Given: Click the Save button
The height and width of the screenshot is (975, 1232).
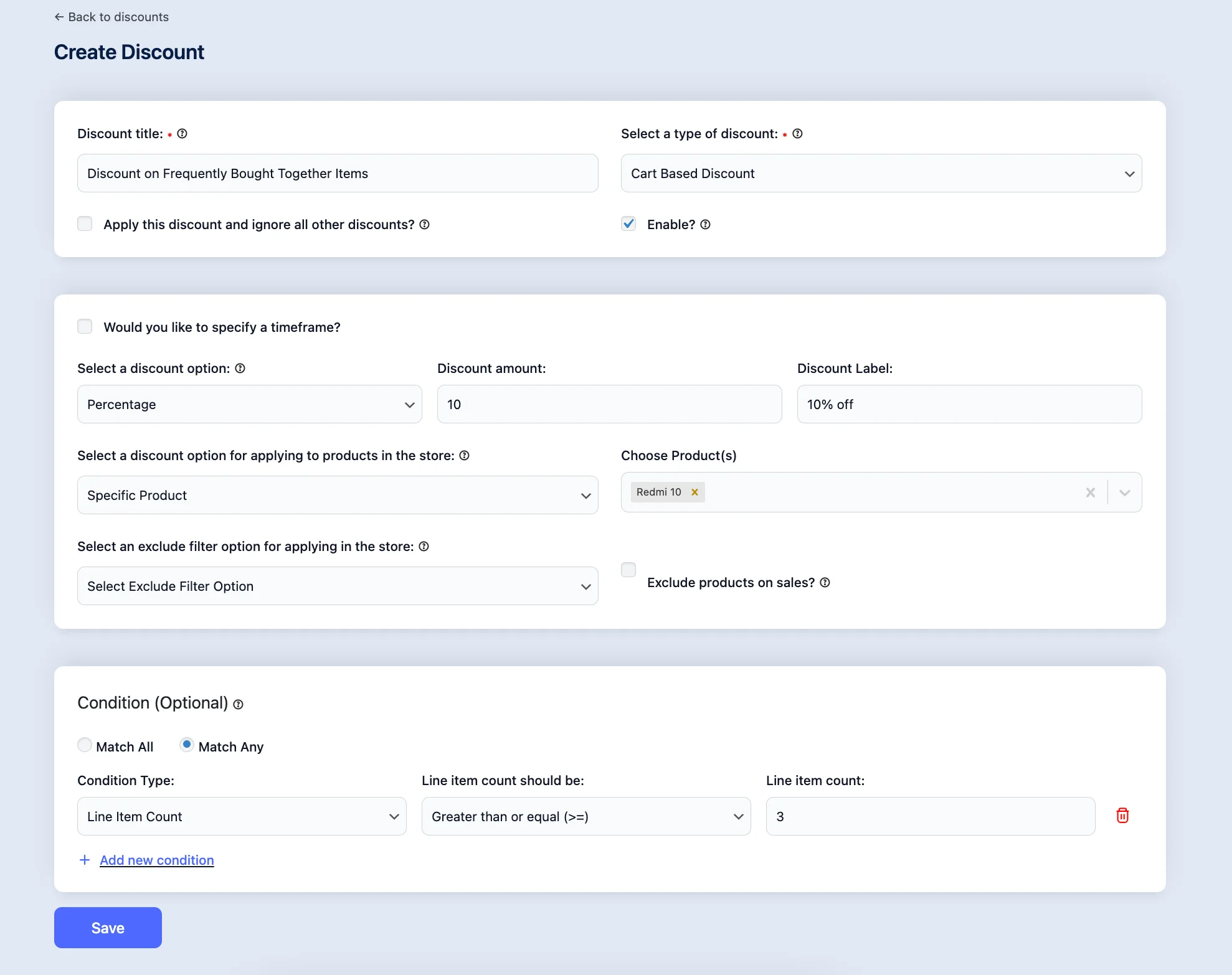Looking at the screenshot, I should (x=108, y=928).
